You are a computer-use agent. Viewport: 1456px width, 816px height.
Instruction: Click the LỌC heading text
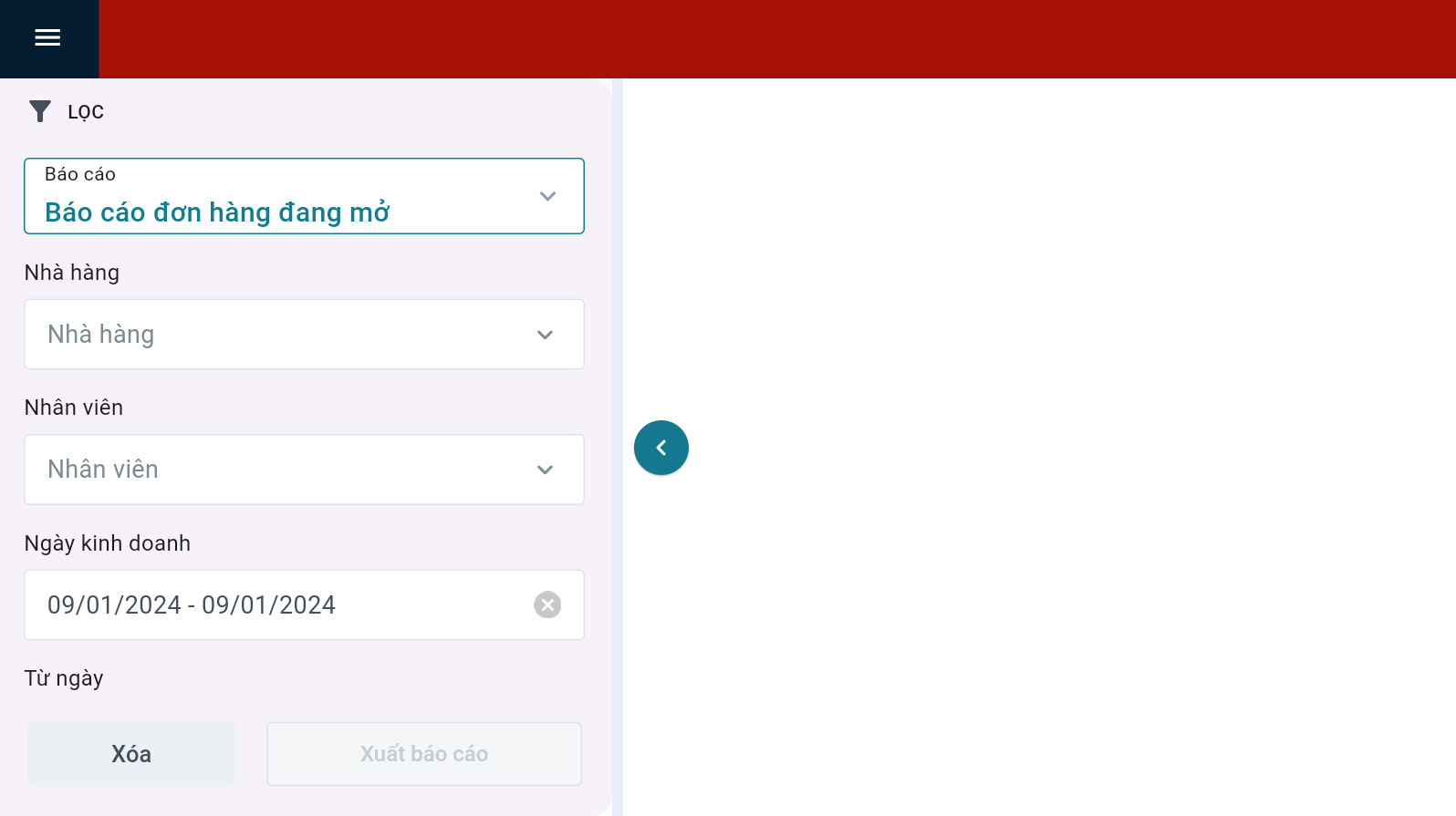86,112
